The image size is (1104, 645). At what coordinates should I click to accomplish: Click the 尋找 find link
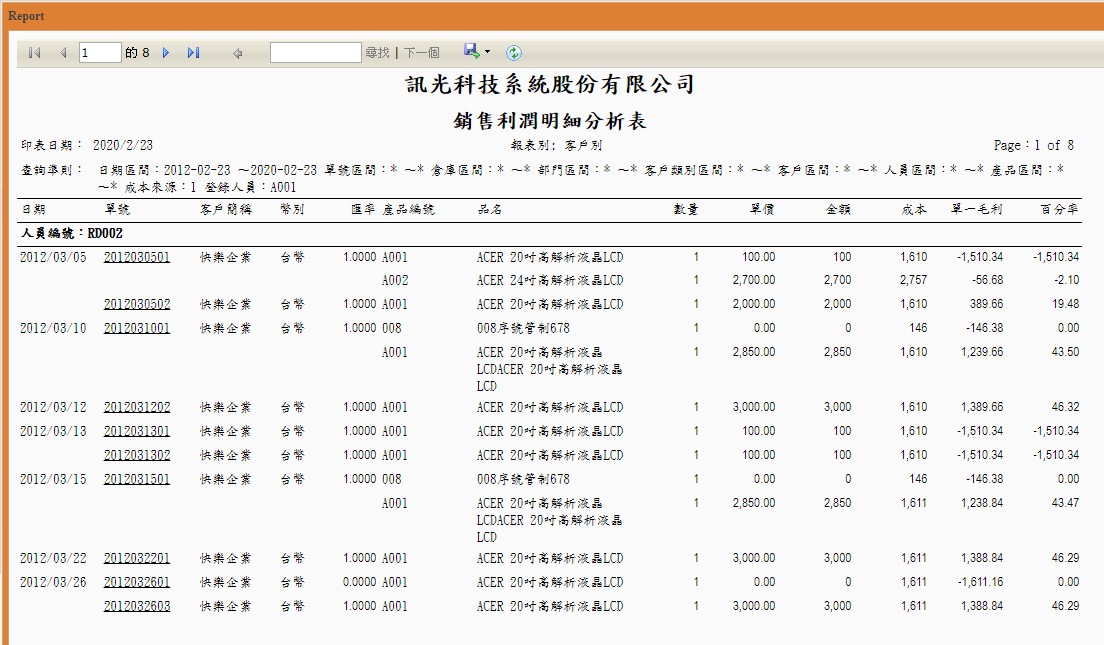(x=377, y=53)
